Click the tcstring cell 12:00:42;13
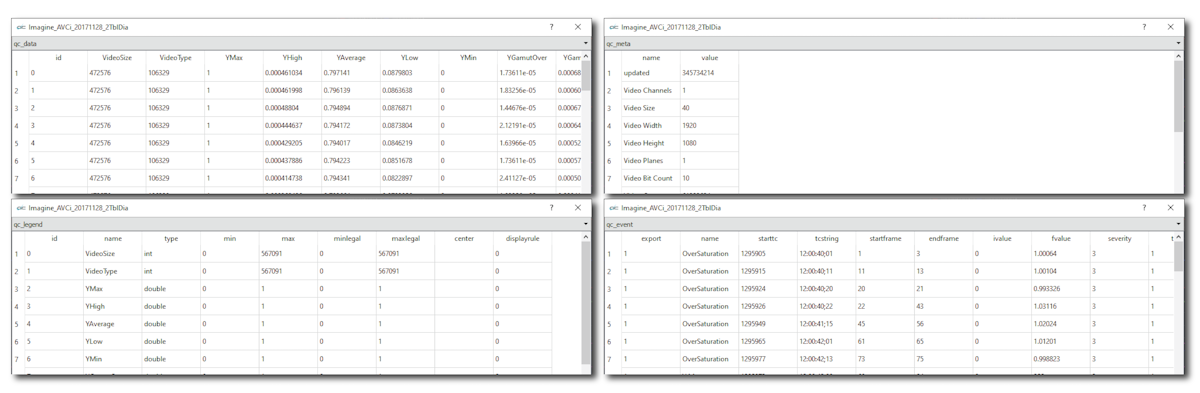This screenshot has height=393, width=1200. pyautogui.click(x=827, y=359)
